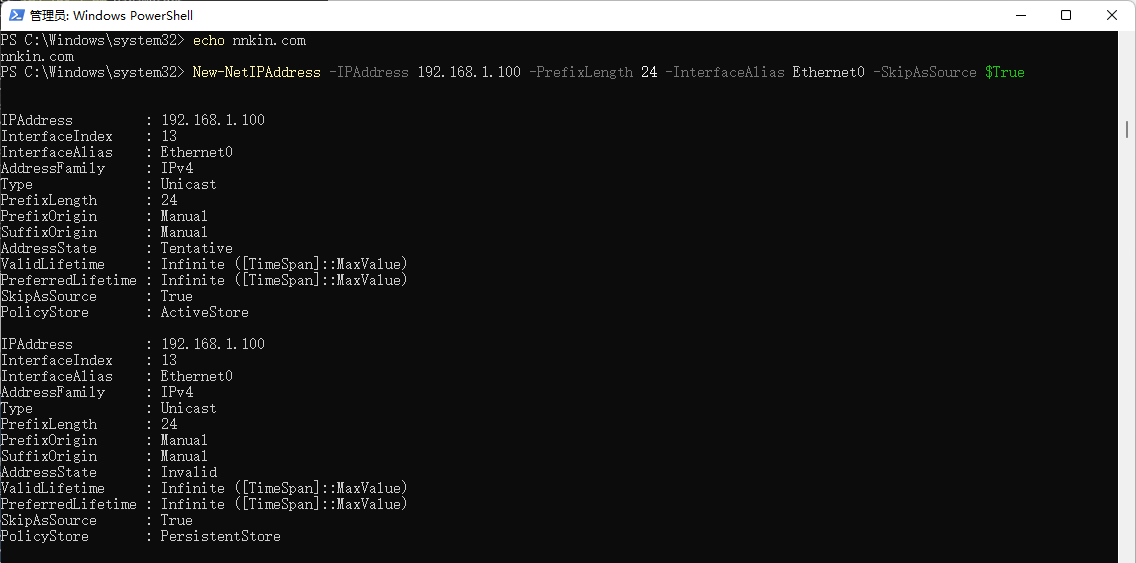
Task: Close the PowerShell window
Action: (x=1112, y=15)
